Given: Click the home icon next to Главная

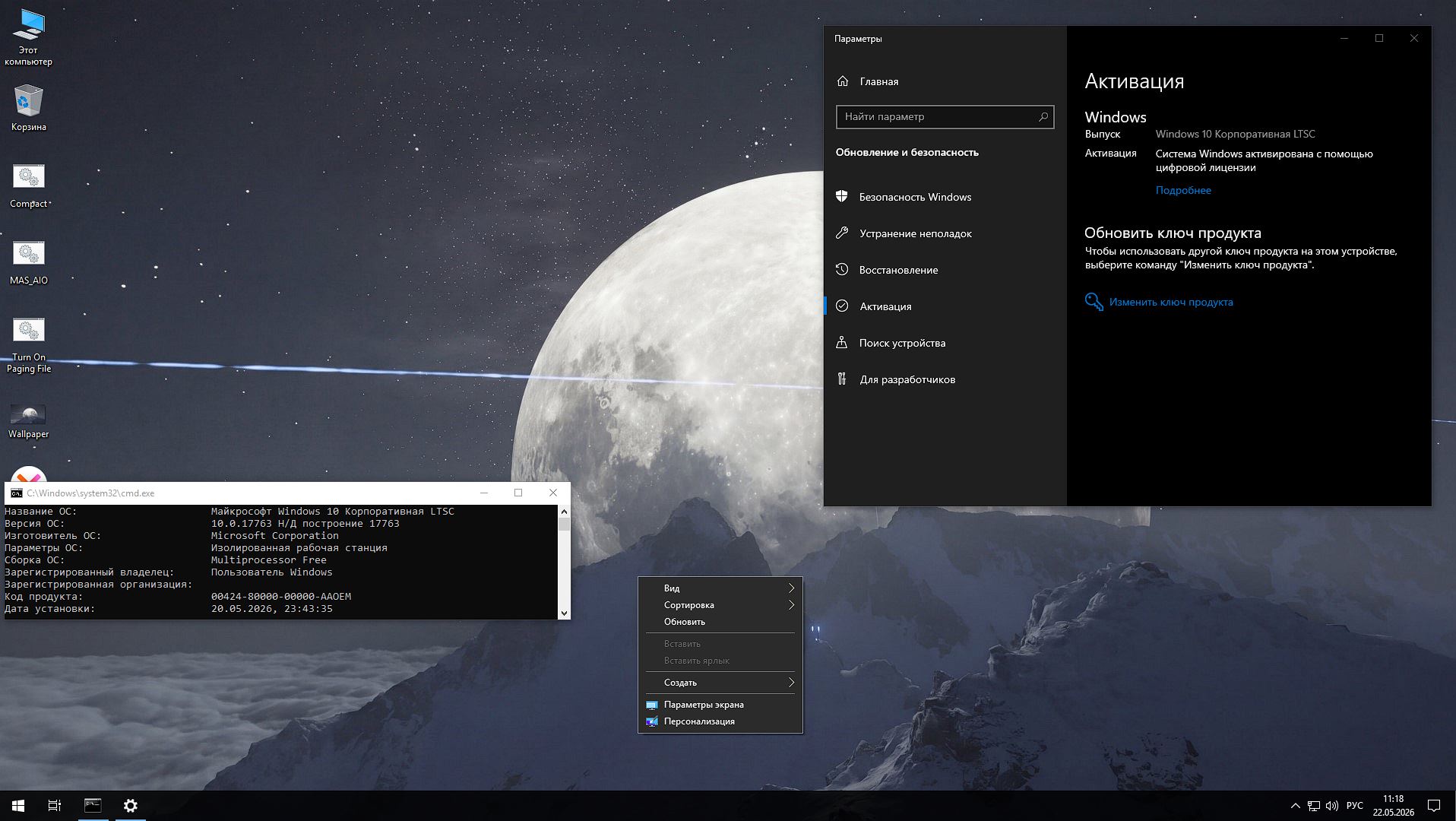Looking at the screenshot, I should (x=843, y=81).
